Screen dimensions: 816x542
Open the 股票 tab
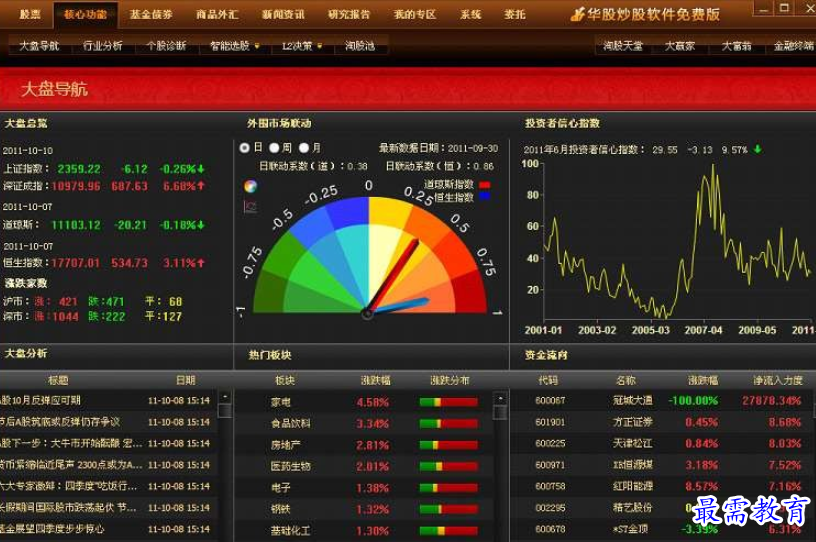coord(30,14)
